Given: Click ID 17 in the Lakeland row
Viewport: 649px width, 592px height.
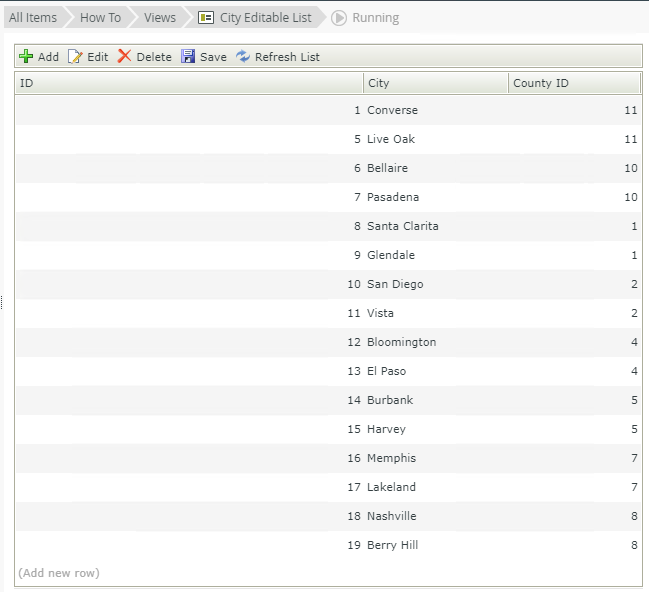Looking at the screenshot, I should click(354, 487).
